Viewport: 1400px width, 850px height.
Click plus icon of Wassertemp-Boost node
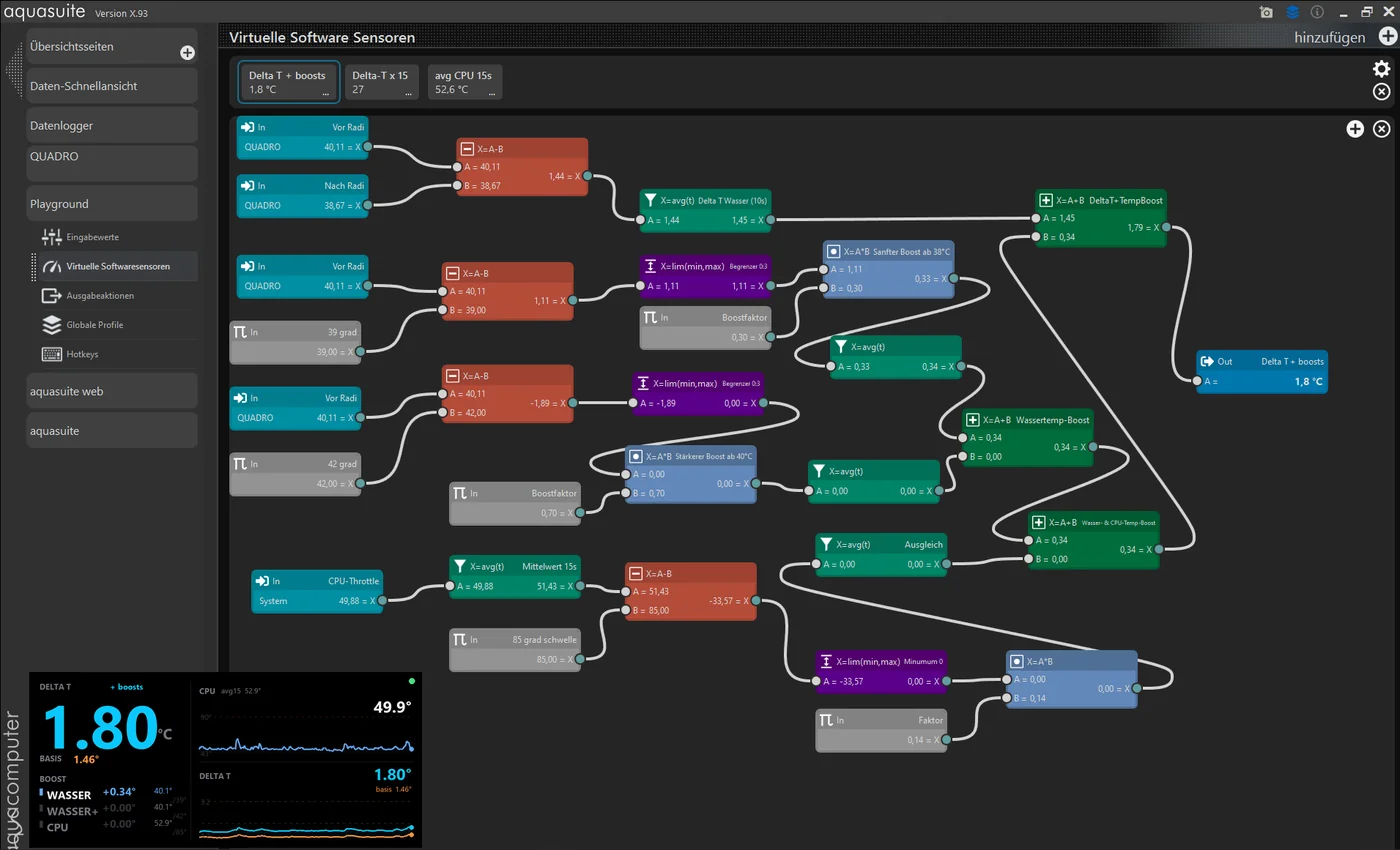(x=973, y=420)
